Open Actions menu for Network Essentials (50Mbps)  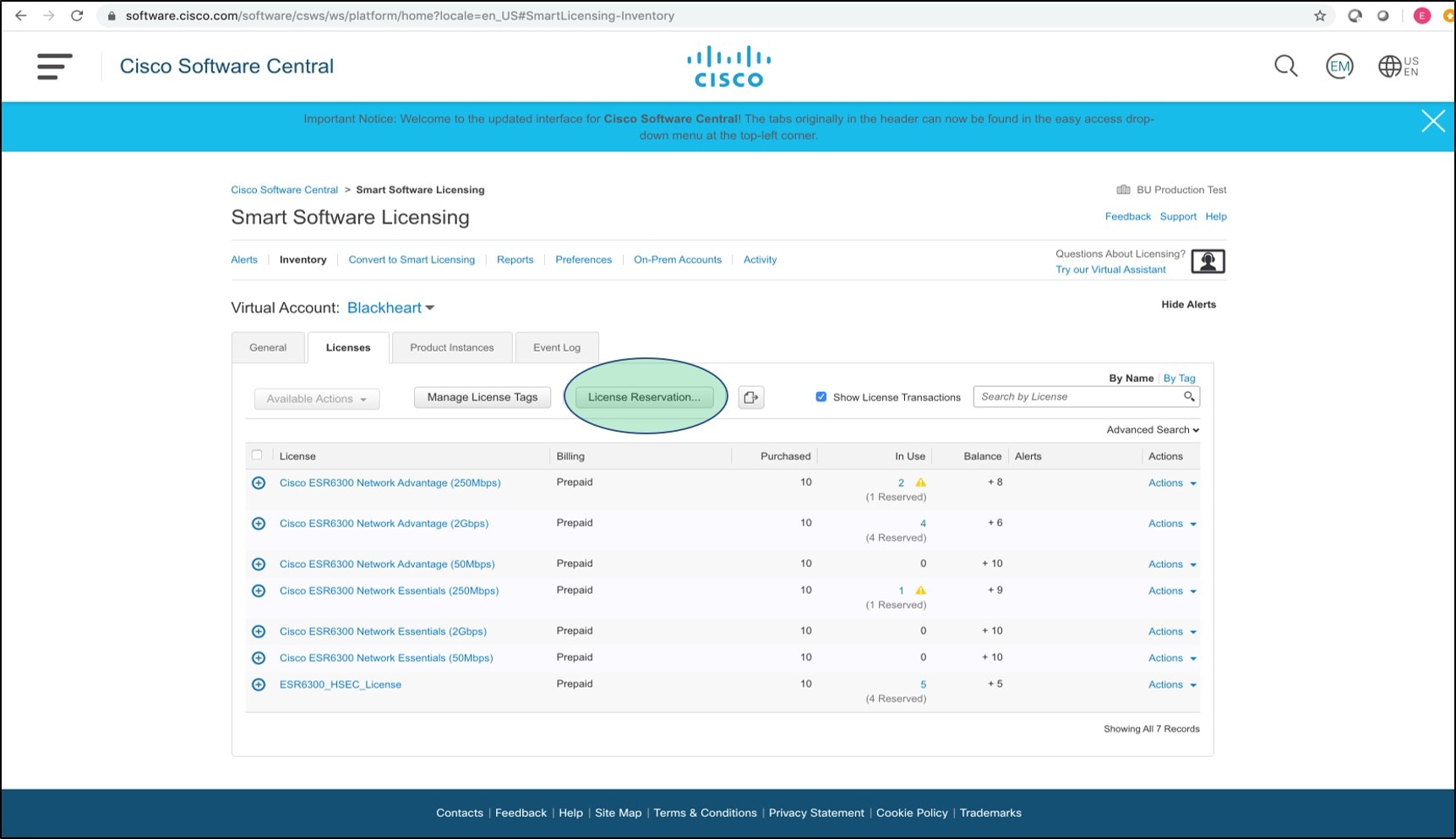pos(1172,657)
